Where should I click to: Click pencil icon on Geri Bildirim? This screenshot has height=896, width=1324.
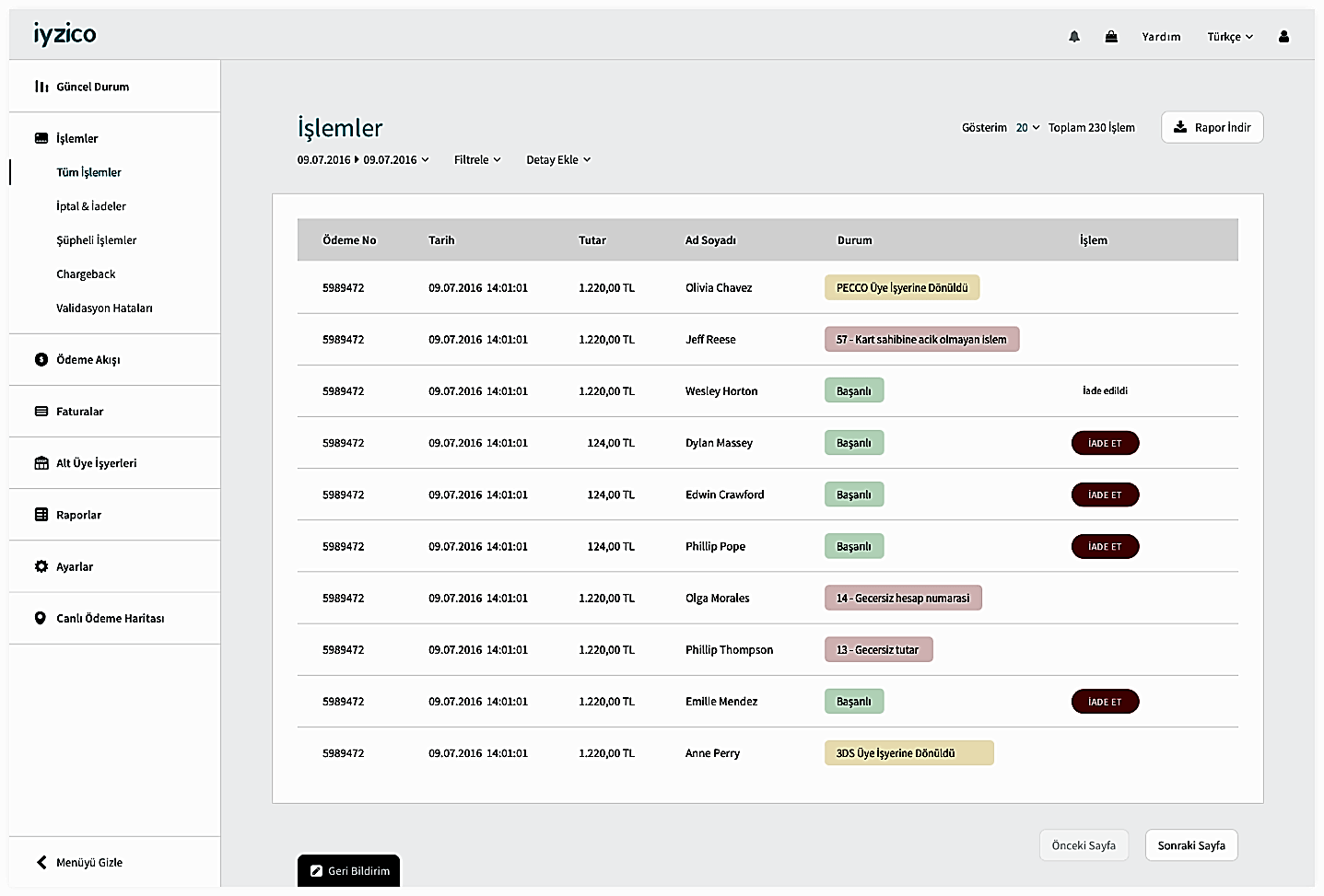tap(316, 871)
